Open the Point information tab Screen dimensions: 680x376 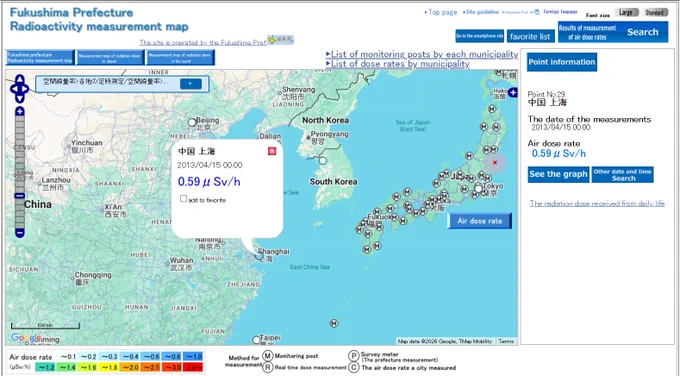tap(562, 62)
